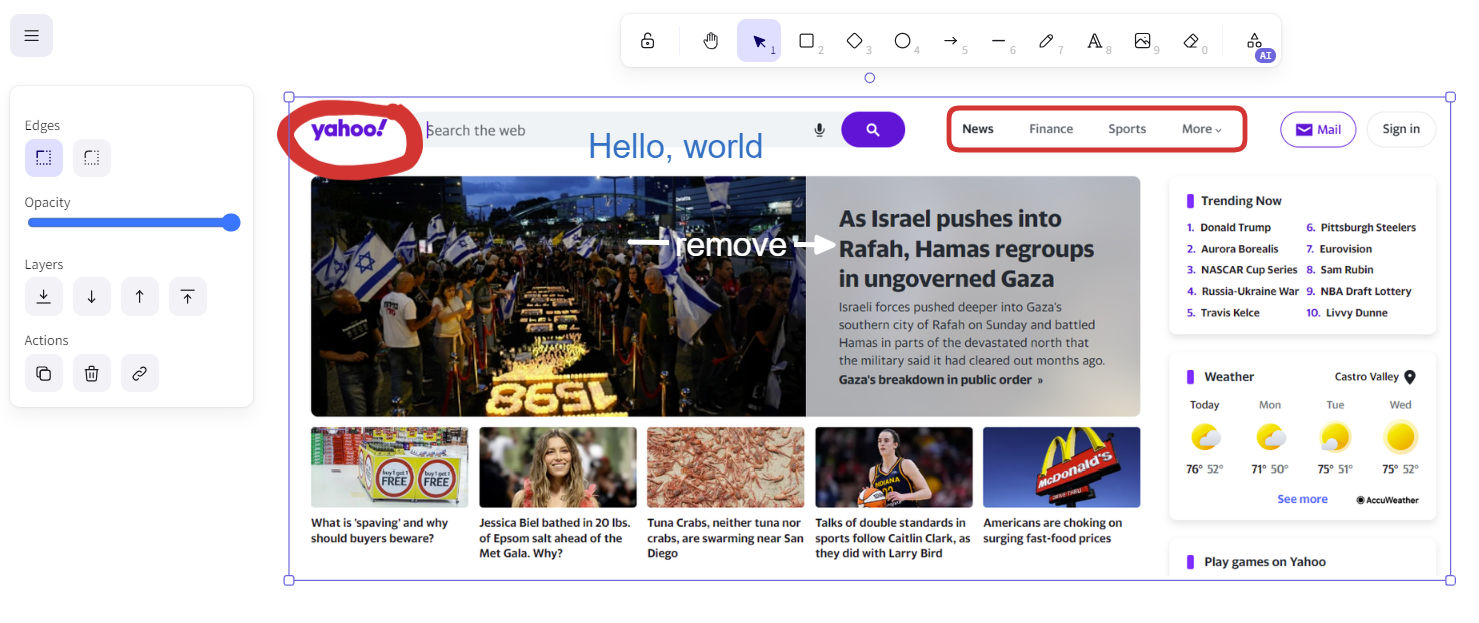Open the Israel pushes into Rafah headline
This screenshot has width=1479, height=623.
(x=966, y=249)
